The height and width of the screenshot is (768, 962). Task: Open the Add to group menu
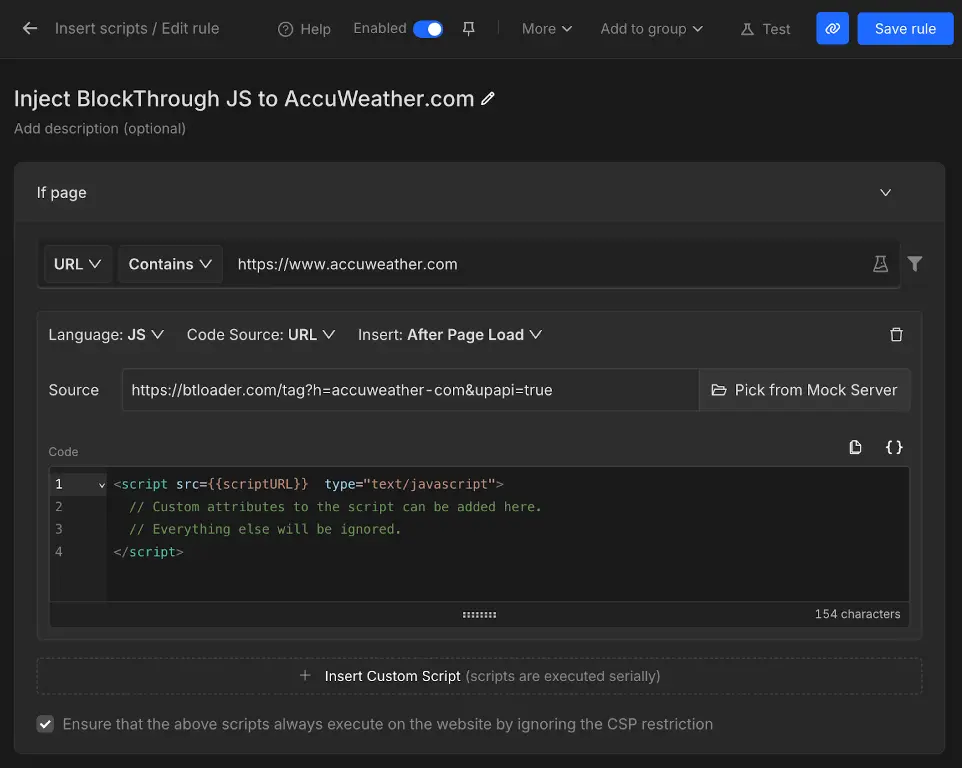652,29
